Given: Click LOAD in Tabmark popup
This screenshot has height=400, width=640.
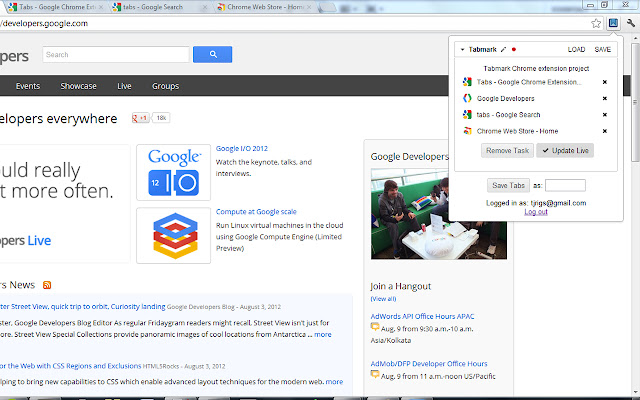Looking at the screenshot, I should [576, 49].
